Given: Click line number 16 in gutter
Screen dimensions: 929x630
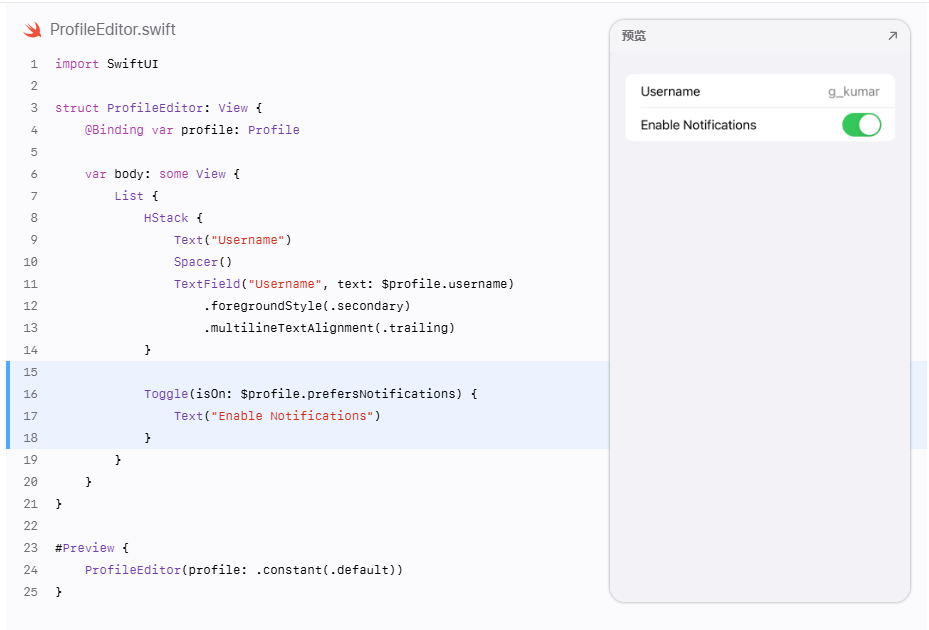Looking at the screenshot, I should tap(31, 394).
